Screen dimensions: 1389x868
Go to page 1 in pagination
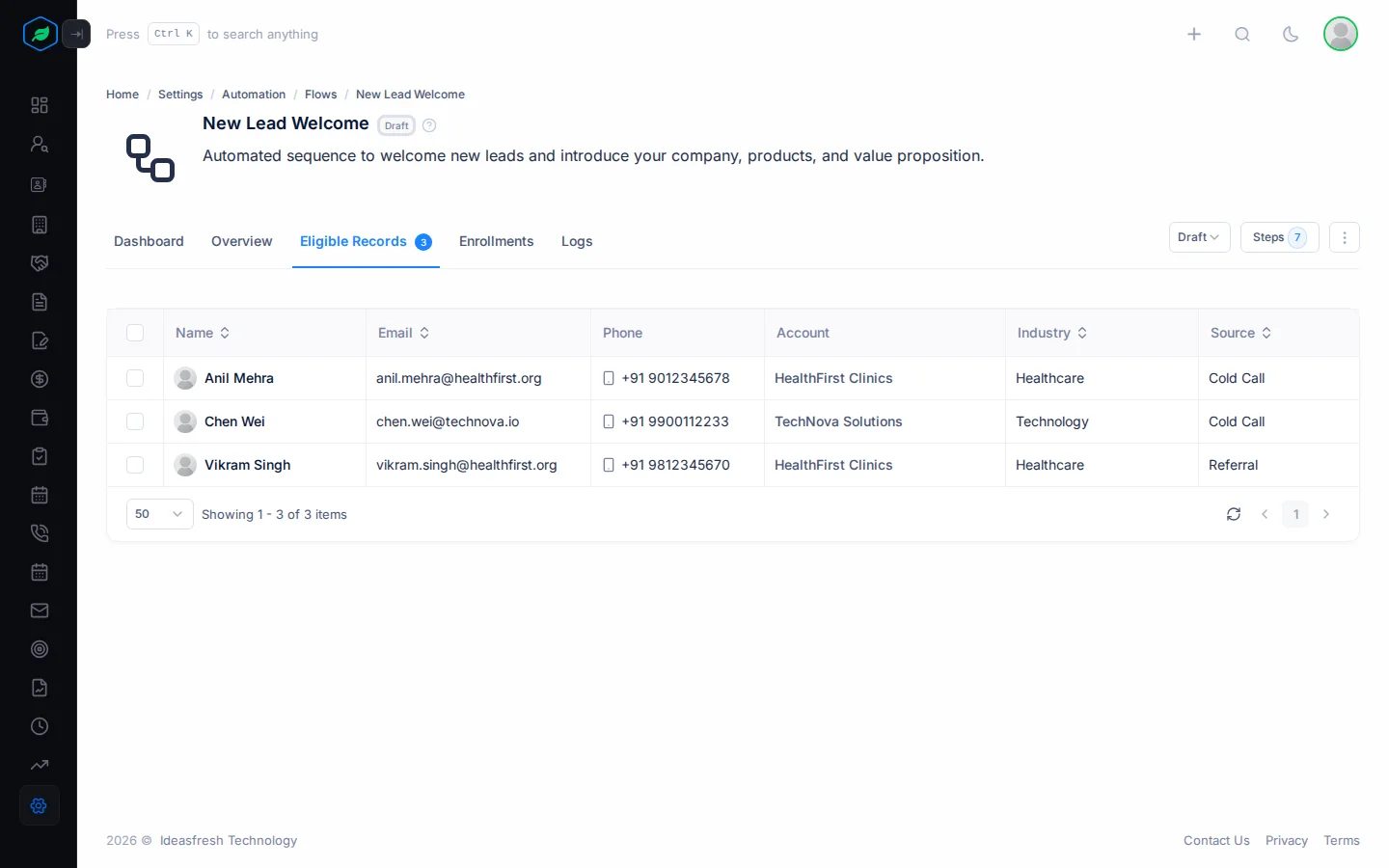(1295, 514)
